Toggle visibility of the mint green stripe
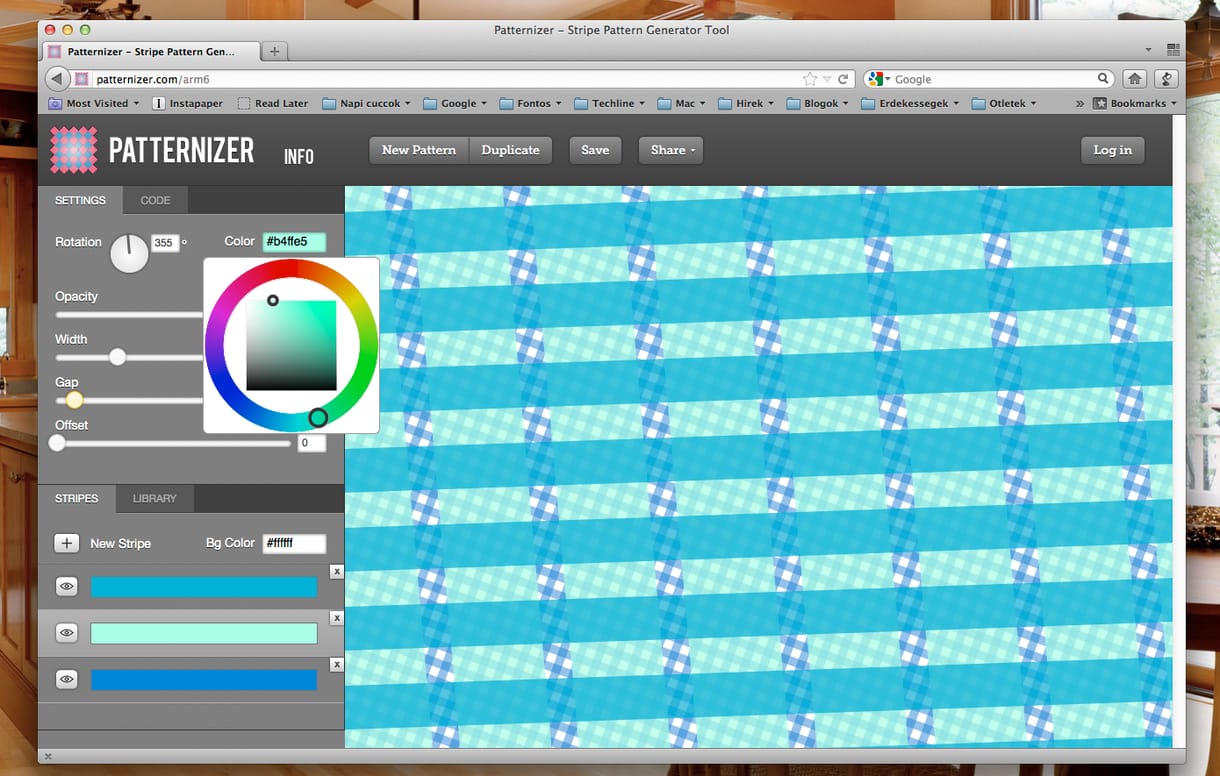 point(67,633)
